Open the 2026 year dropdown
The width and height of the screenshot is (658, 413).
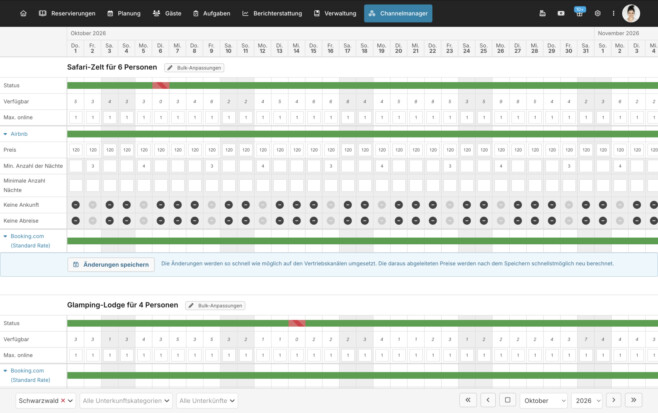coord(587,400)
